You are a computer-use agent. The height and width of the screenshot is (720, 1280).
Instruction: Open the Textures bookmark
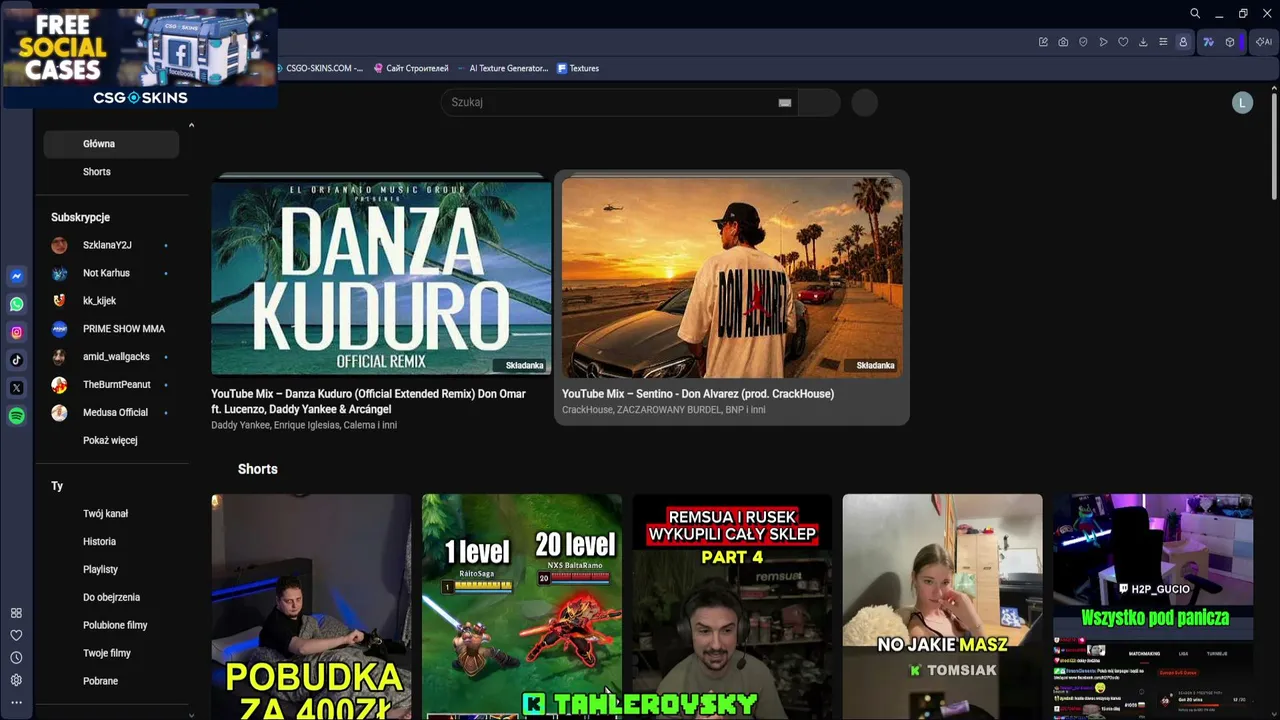578,68
